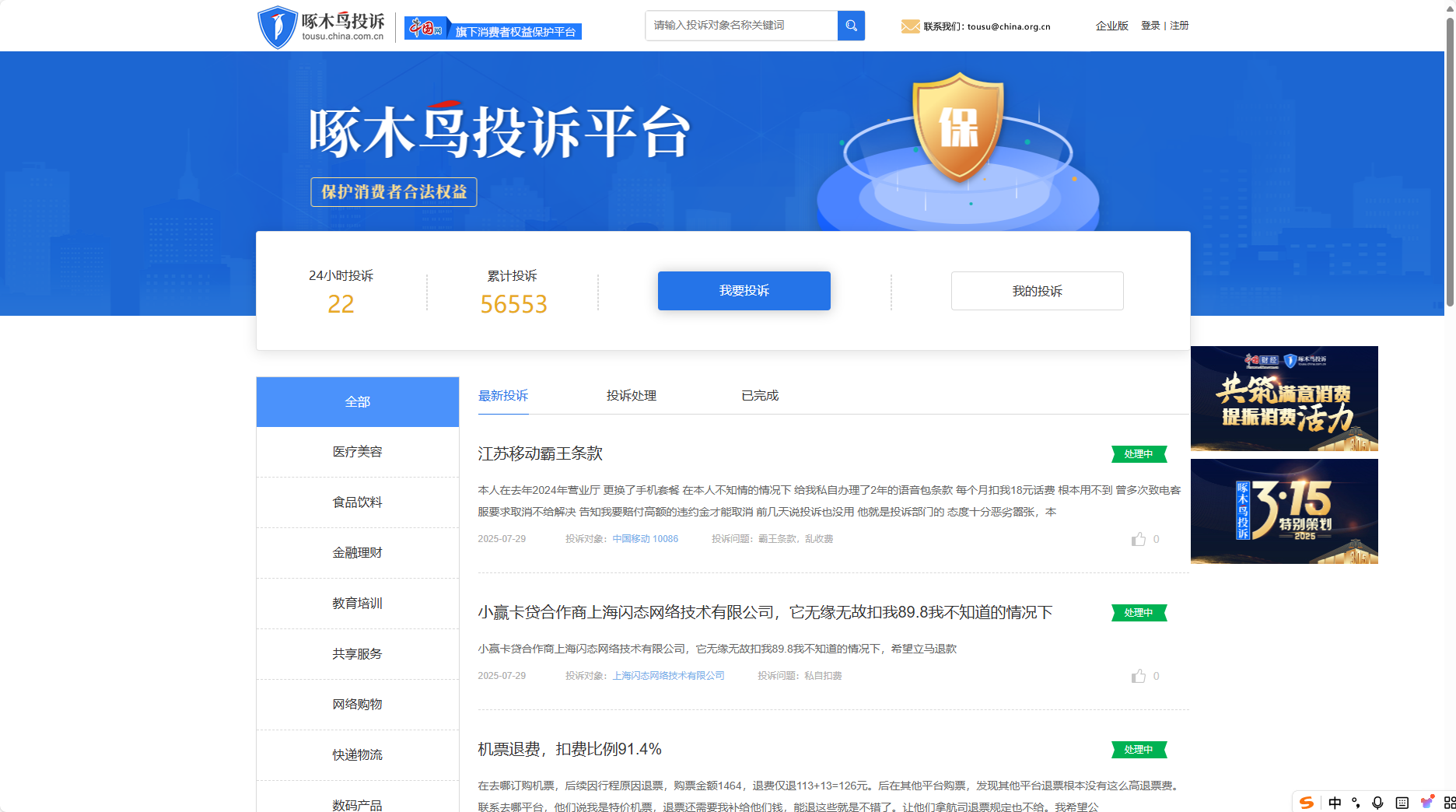Open the 3·15 特别策划 banner
Image resolution: width=1456 pixels, height=812 pixels.
1284,511
